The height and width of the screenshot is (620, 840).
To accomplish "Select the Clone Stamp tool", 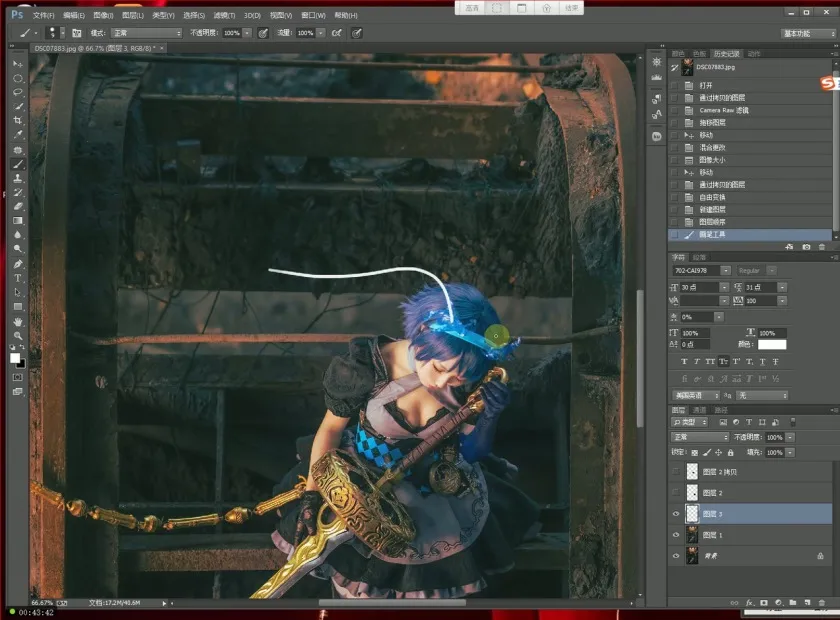I will click(x=18, y=177).
